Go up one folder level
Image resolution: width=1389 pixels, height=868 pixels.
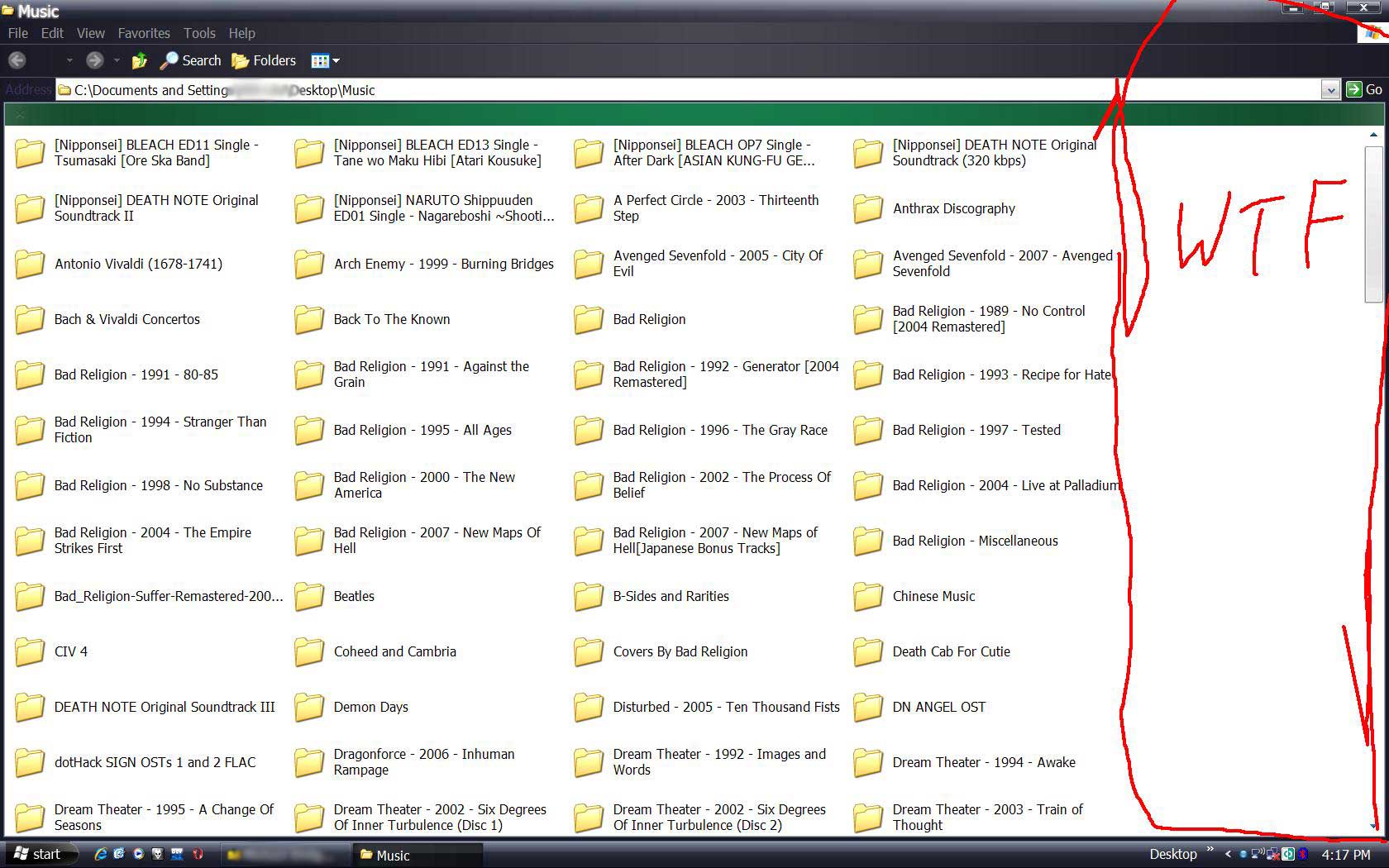(x=139, y=60)
